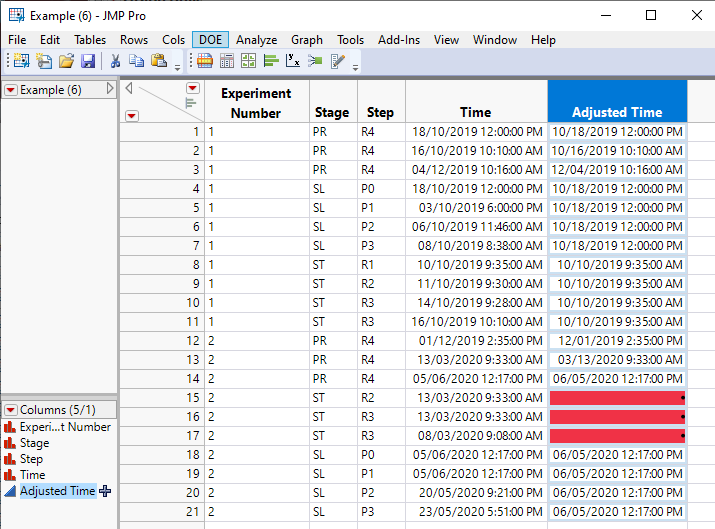
Task: Select the Adjusted Time column header
Action: [617, 101]
